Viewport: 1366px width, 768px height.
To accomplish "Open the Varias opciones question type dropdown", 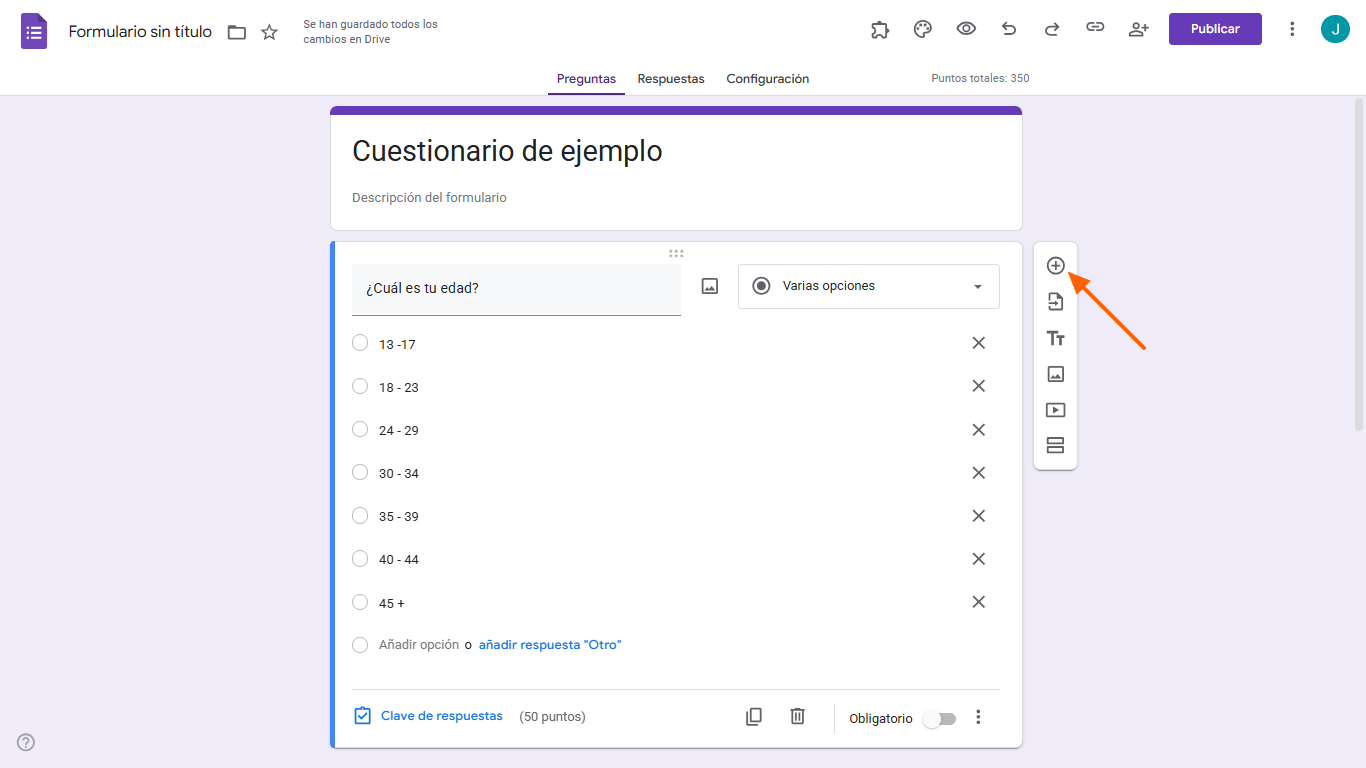I will 868,286.
